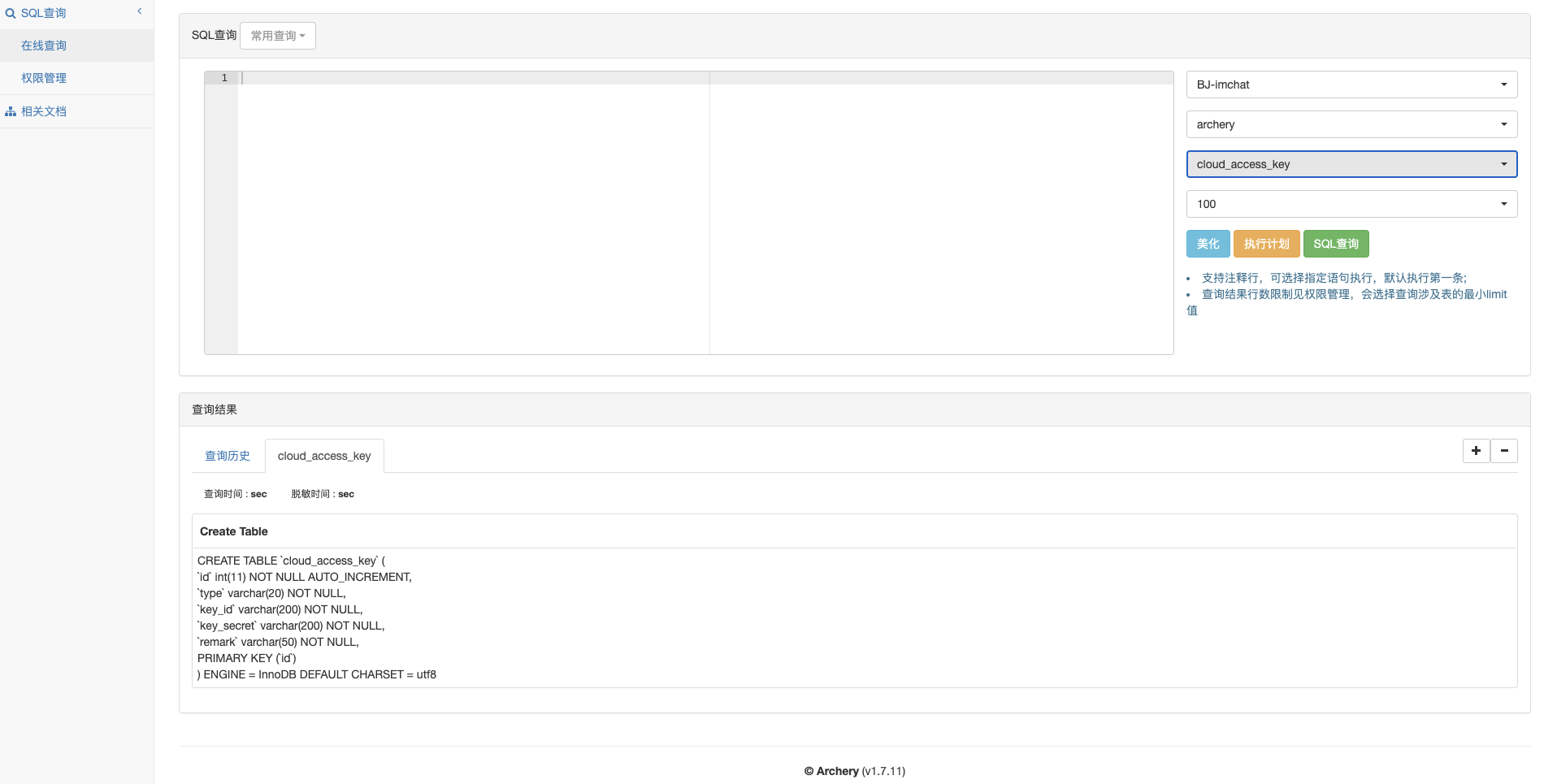The height and width of the screenshot is (784, 1544).
Task: Collapse the sidebar using the chevron icon
Action: tap(139, 11)
